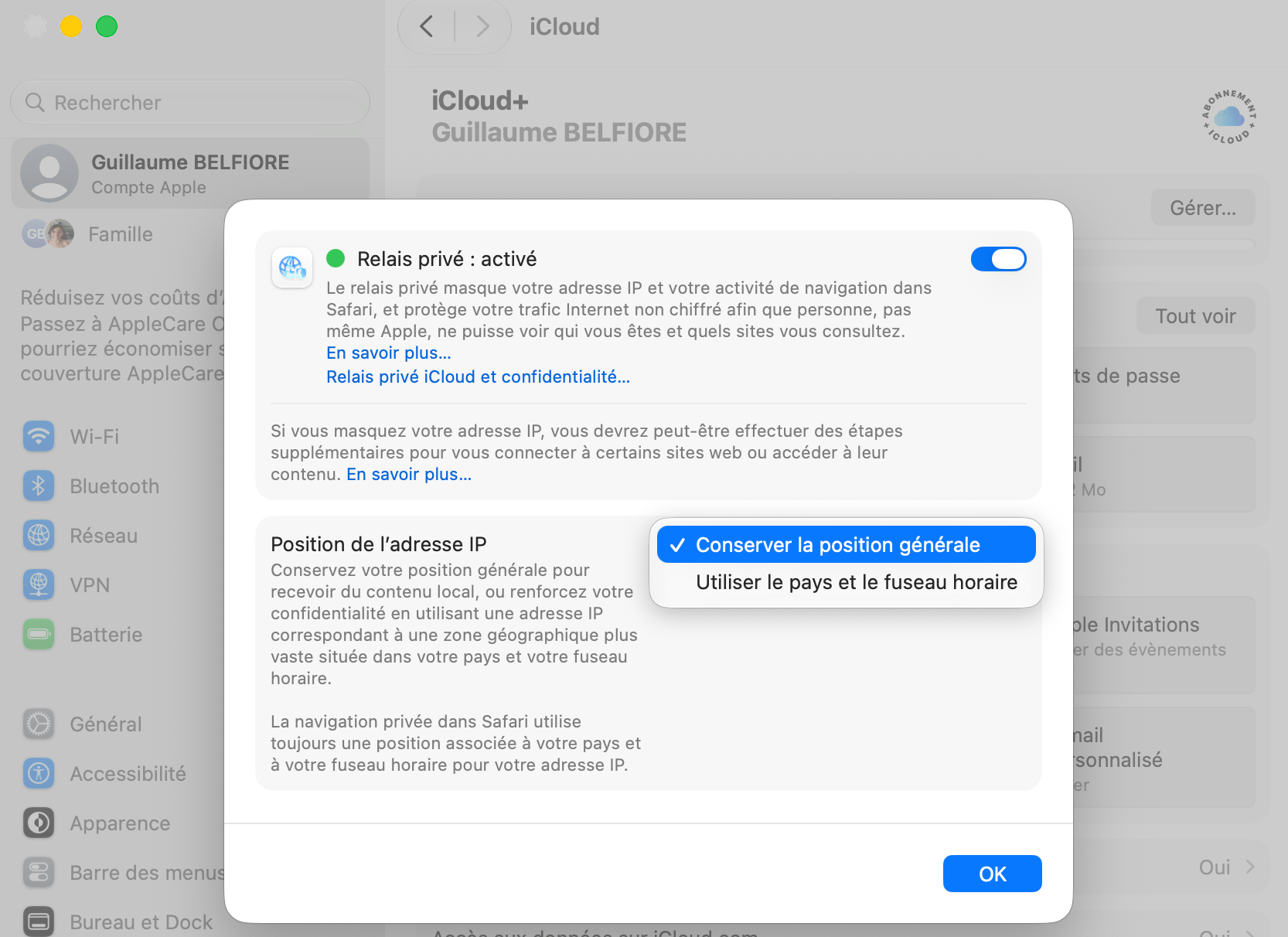
Task: Click the Gérer… button in background window
Action: point(1202,207)
